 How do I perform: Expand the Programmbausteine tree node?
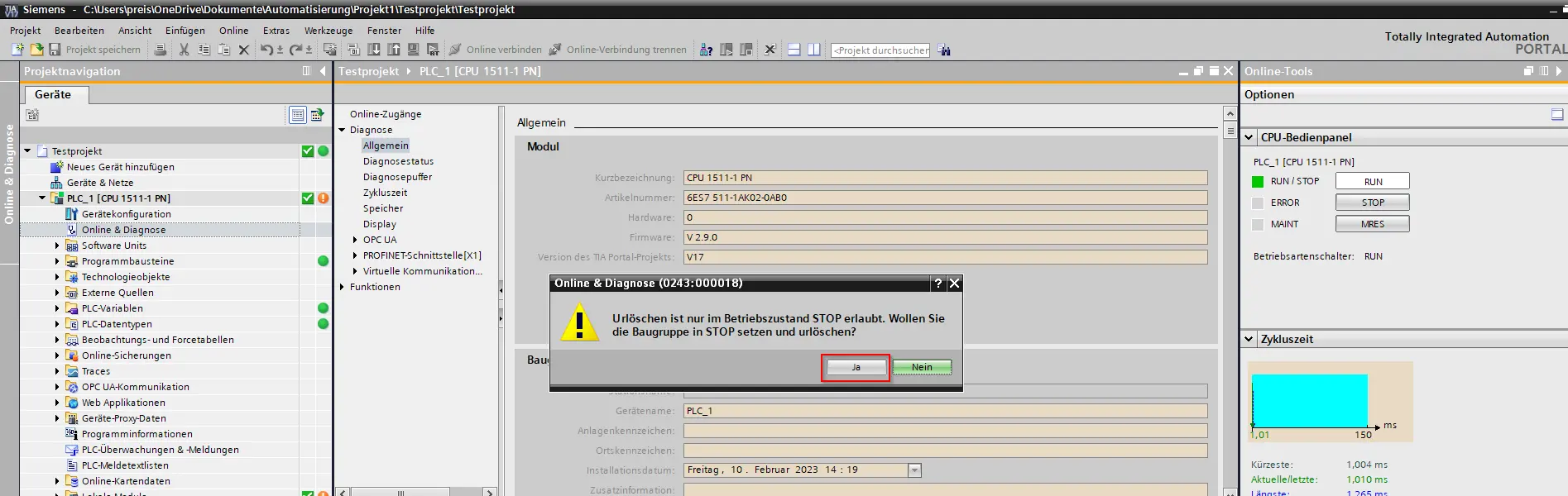(x=57, y=261)
